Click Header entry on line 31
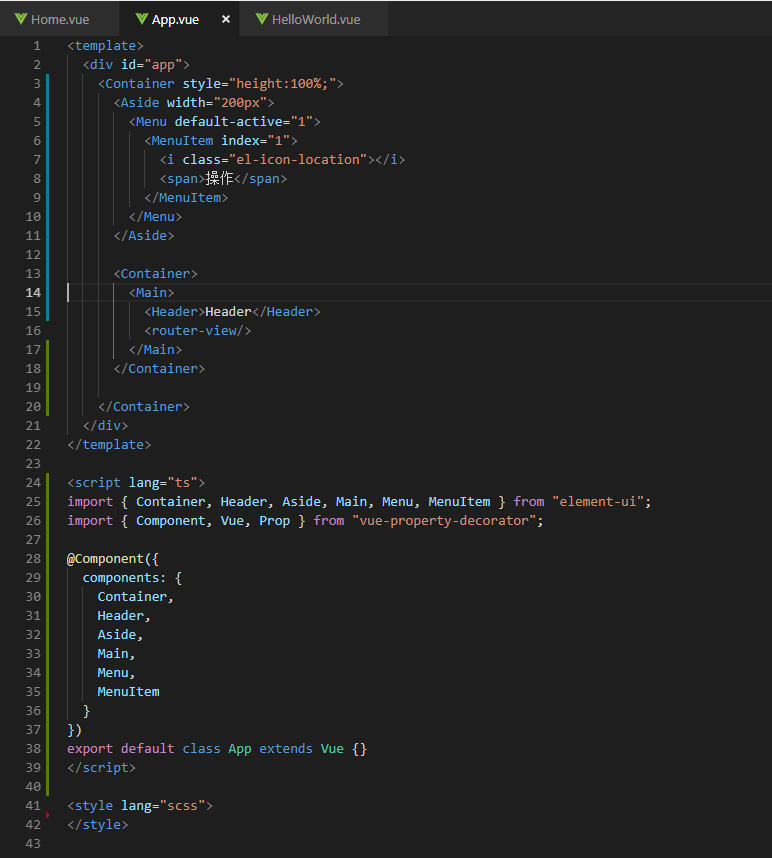The height and width of the screenshot is (858, 772). coord(121,616)
